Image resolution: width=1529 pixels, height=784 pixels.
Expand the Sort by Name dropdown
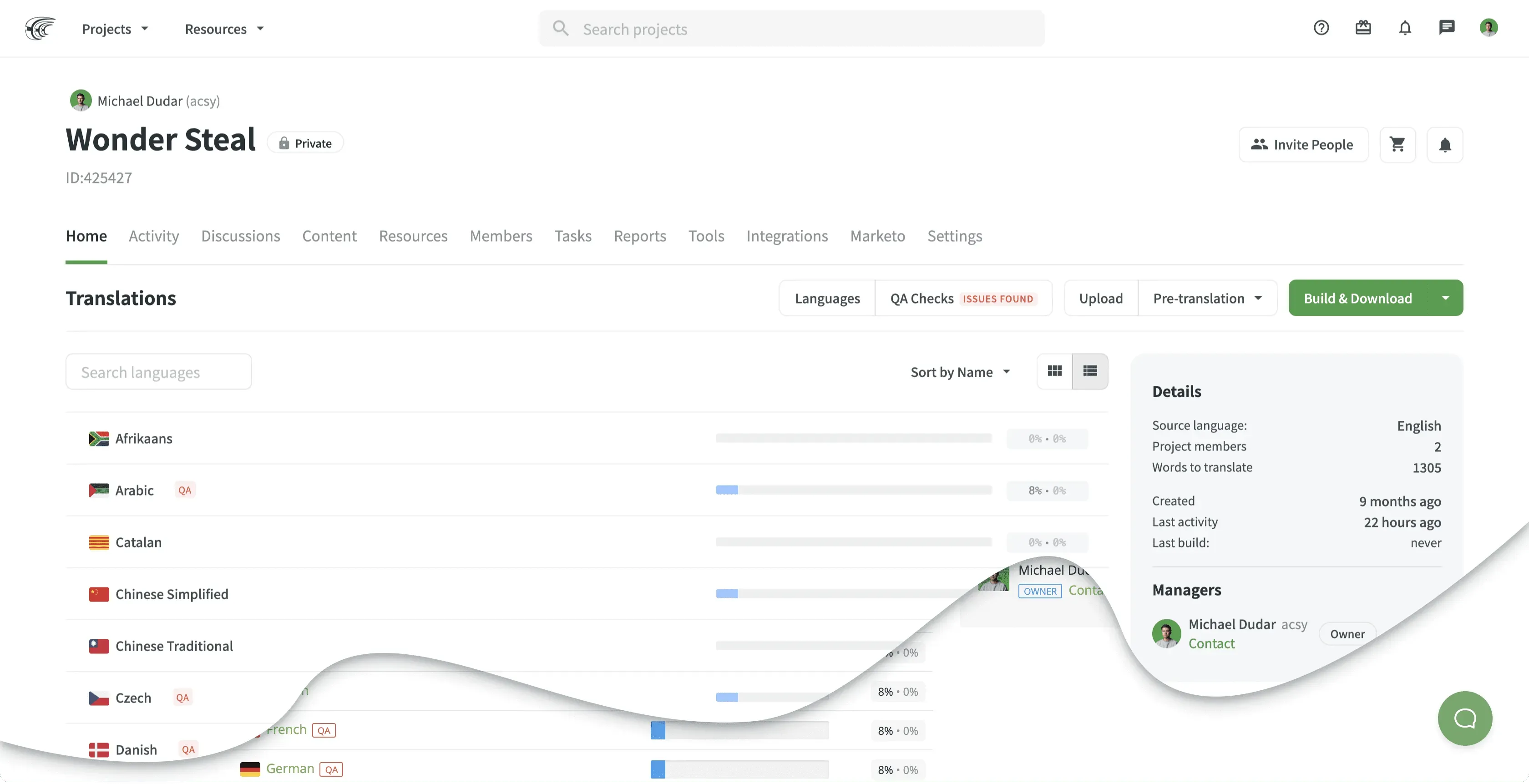click(x=960, y=372)
